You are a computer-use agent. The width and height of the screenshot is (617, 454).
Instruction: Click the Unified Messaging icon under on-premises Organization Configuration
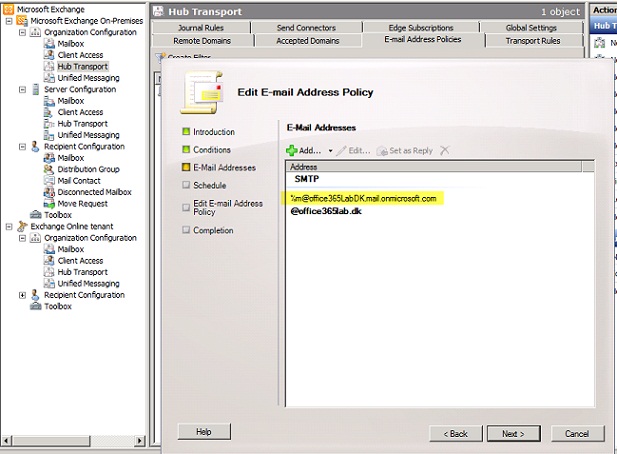click(49, 78)
